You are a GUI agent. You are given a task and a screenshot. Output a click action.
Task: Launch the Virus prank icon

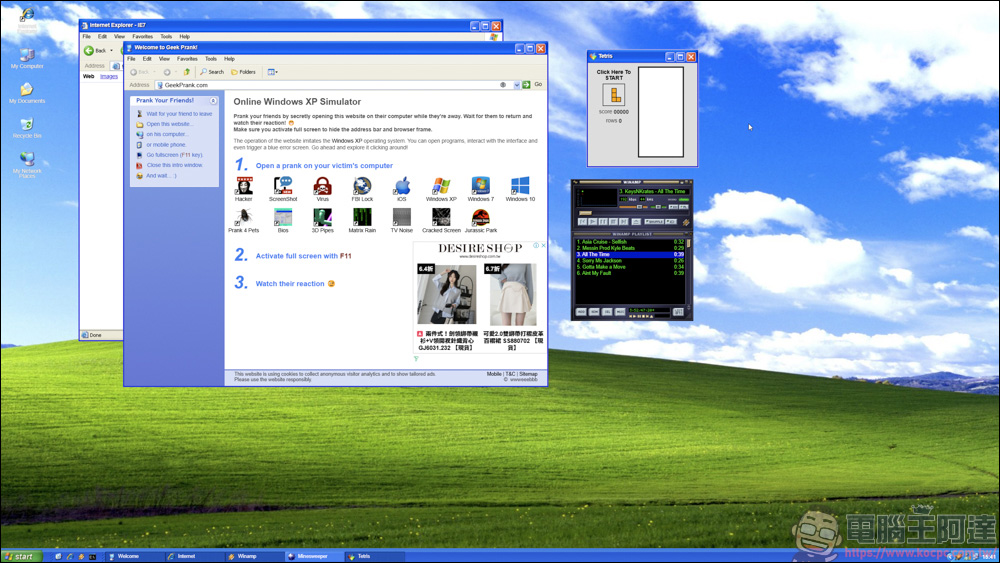point(322,189)
